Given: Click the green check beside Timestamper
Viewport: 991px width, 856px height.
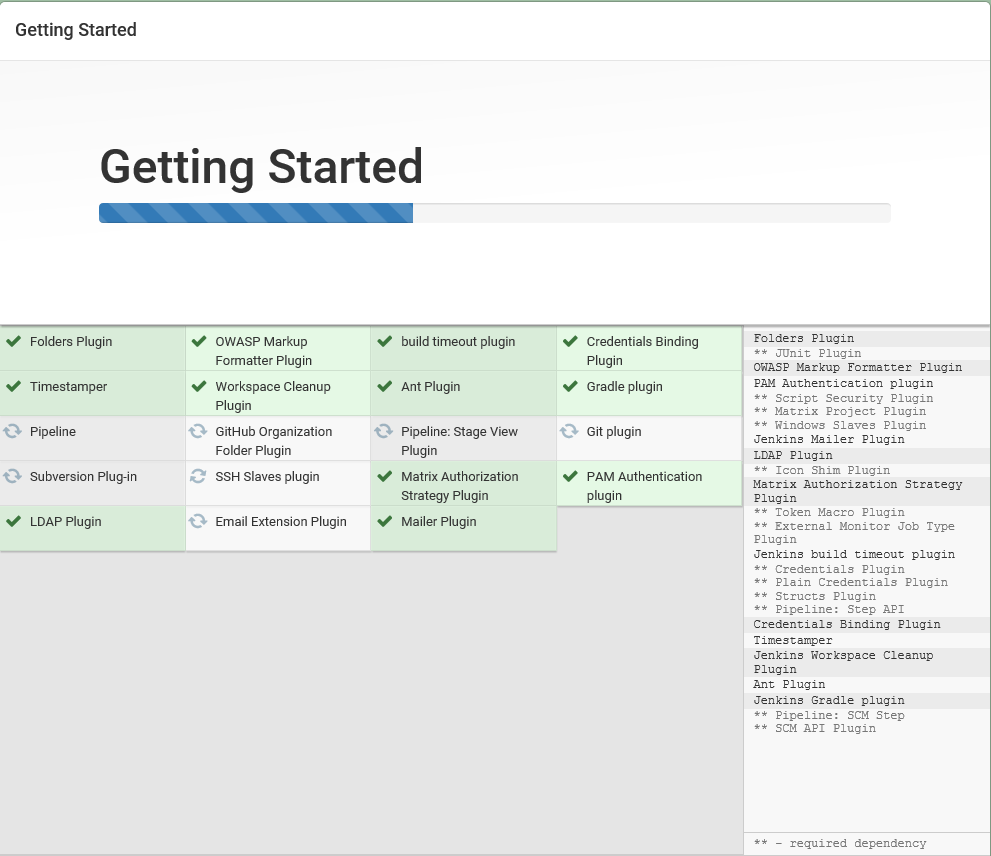Looking at the screenshot, I should click(13, 386).
